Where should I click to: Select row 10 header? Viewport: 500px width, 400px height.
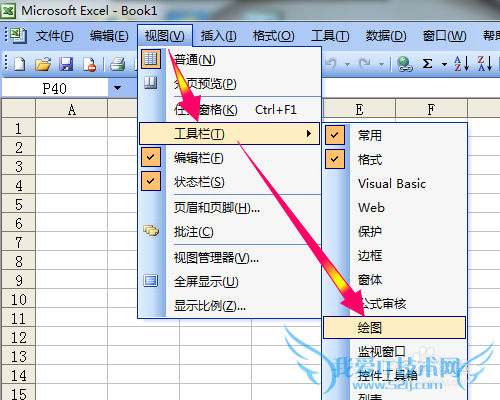(x=18, y=299)
